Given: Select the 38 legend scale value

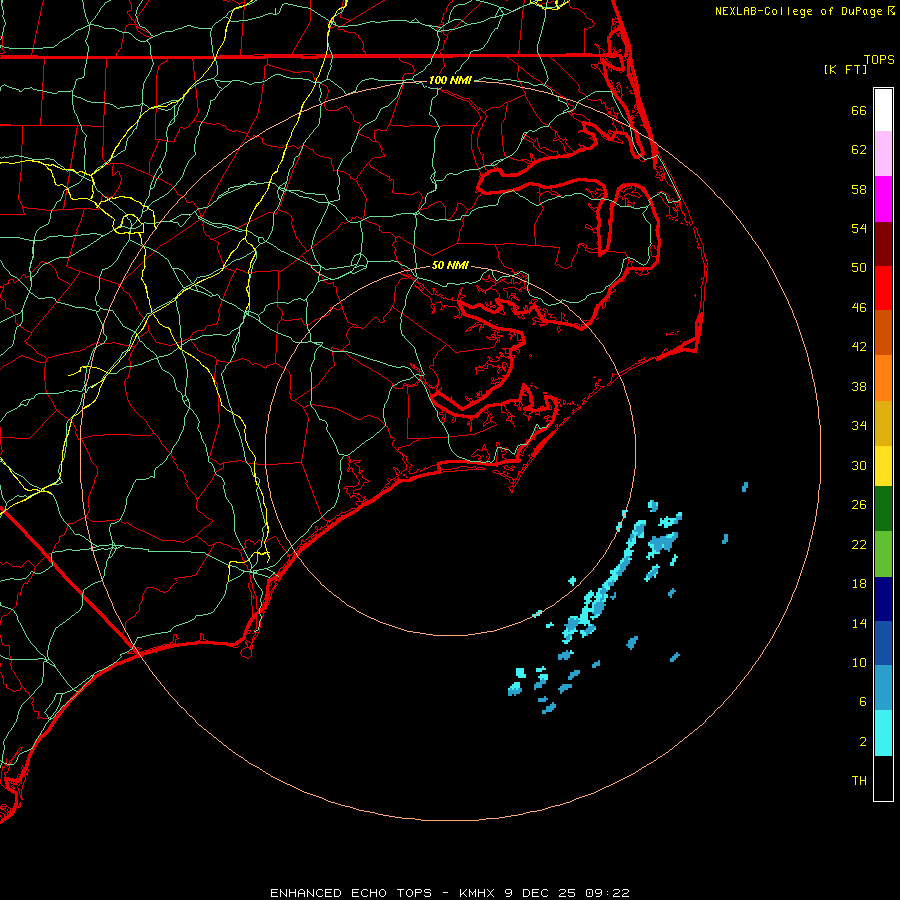Looking at the screenshot, I should click(859, 386).
